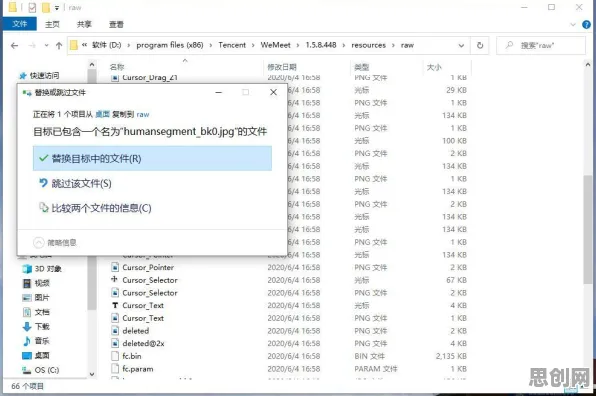Open the Share ribbon tab
The image size is (596, 396).
(x=84, y=24)
